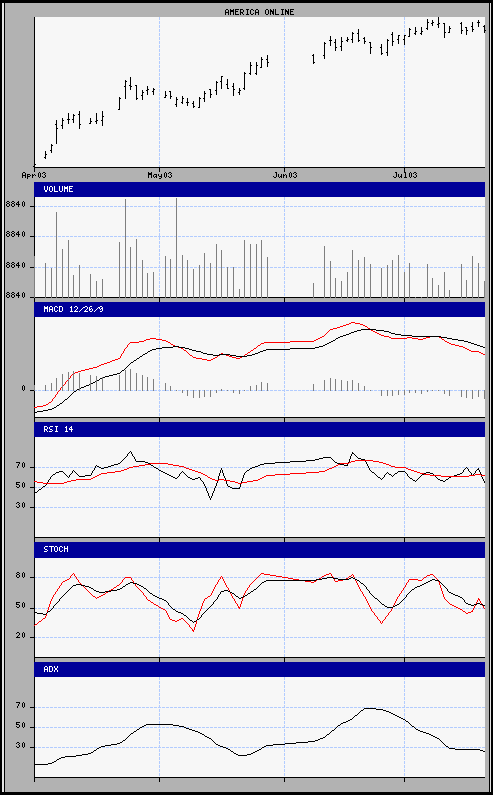Select the Jun03 date label
493x795 pixels.
click(x=285, y=175)
